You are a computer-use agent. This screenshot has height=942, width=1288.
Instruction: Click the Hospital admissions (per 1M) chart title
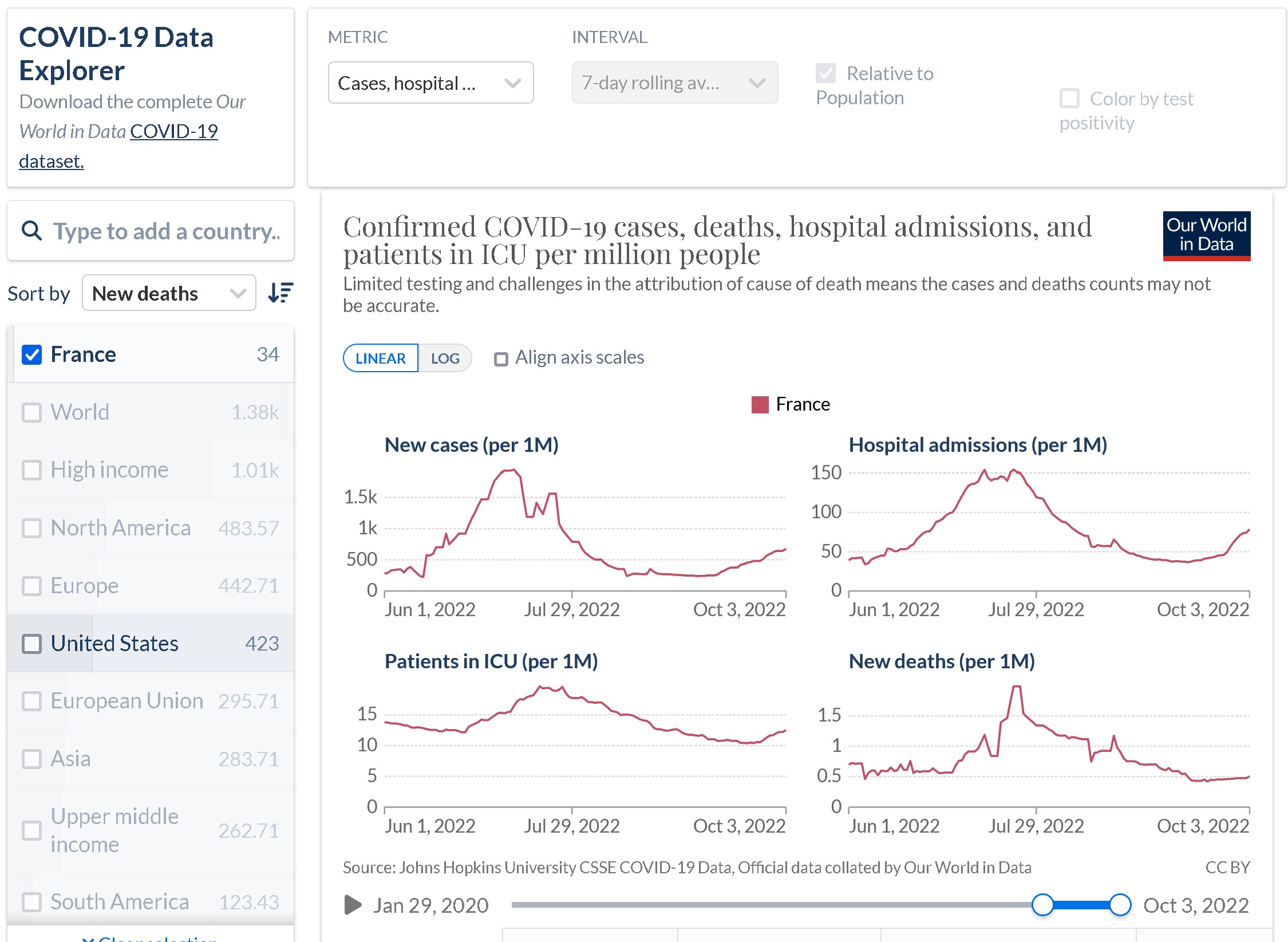click(x=978, y=445)
